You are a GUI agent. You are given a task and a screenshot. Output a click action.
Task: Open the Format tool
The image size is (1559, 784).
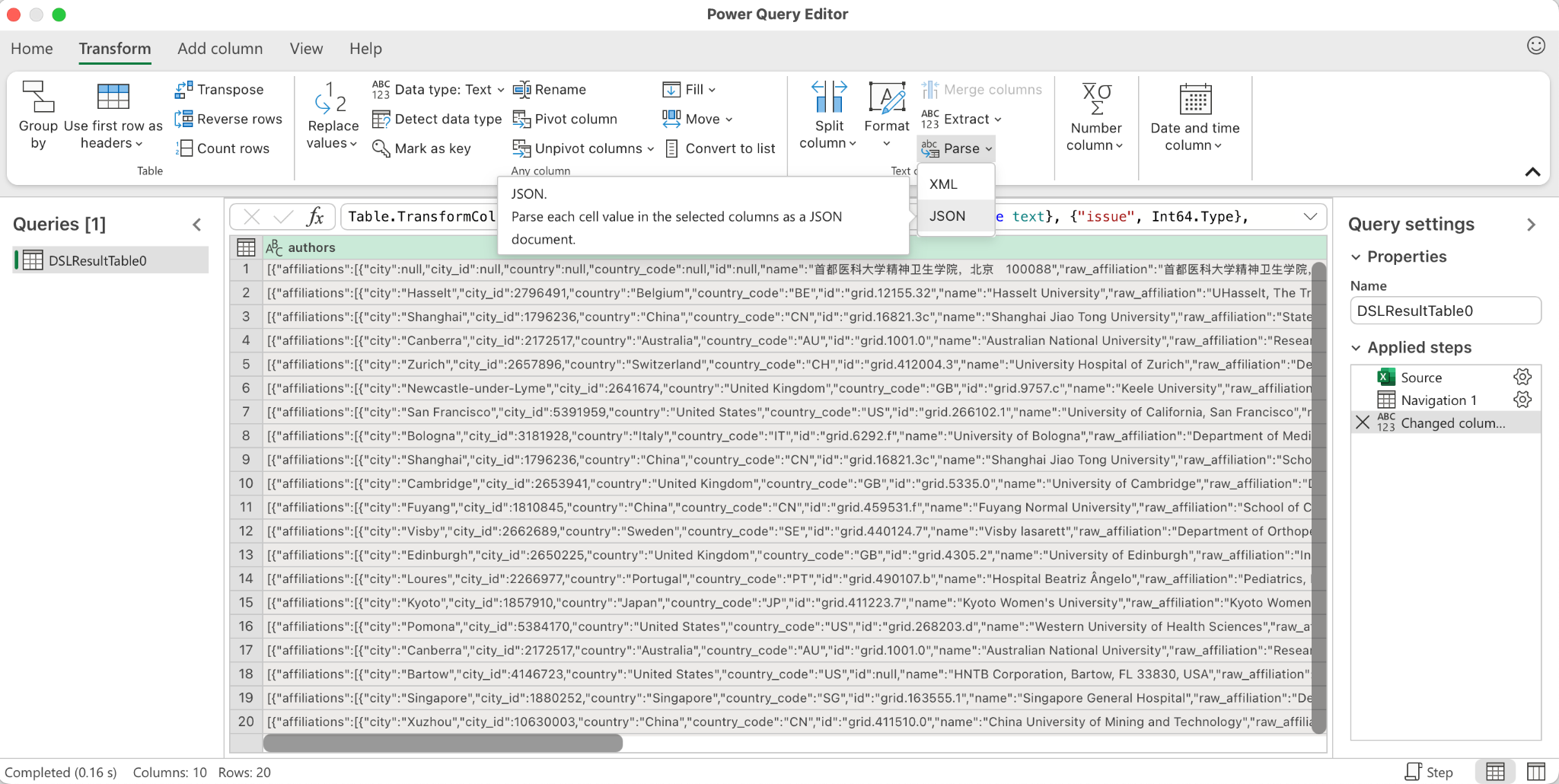click(x=885, y=114)
